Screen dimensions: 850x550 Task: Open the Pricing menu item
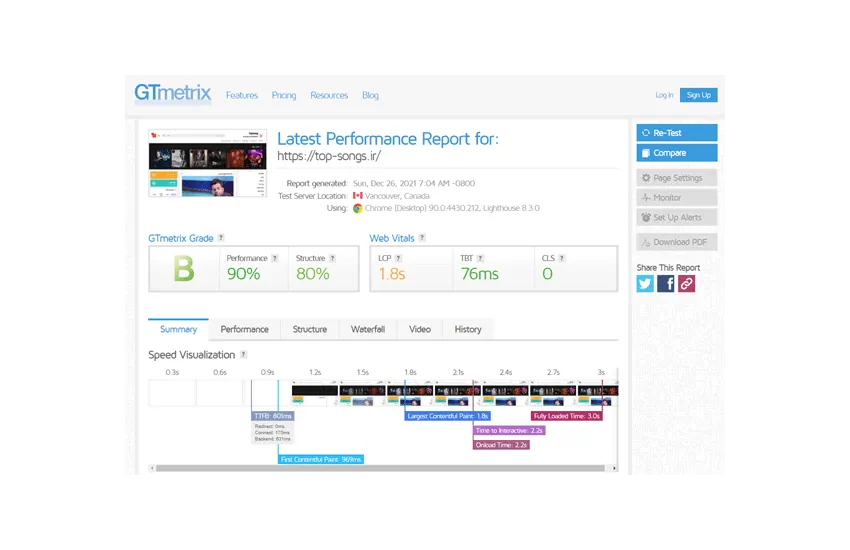284,96
